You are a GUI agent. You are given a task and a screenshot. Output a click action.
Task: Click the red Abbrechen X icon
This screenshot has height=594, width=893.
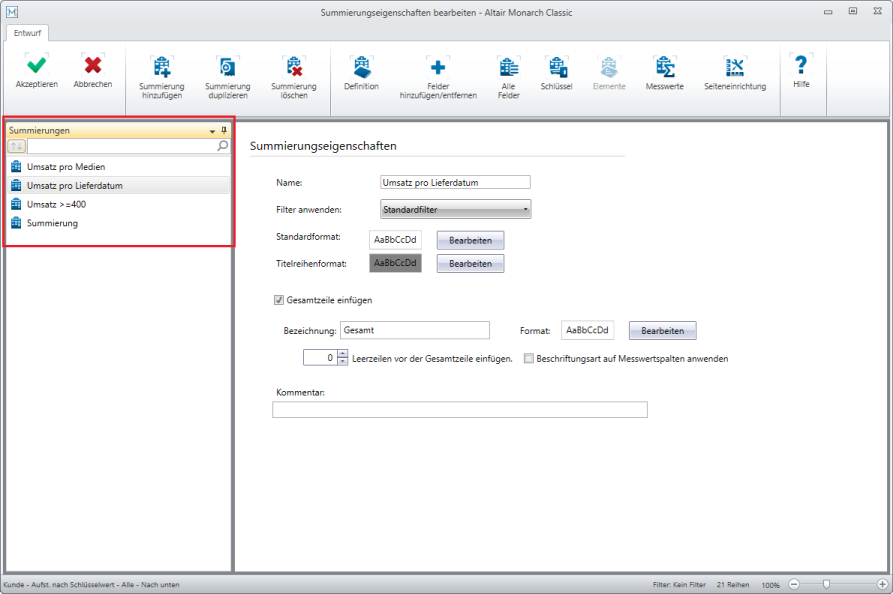click(x=92, y=66)
